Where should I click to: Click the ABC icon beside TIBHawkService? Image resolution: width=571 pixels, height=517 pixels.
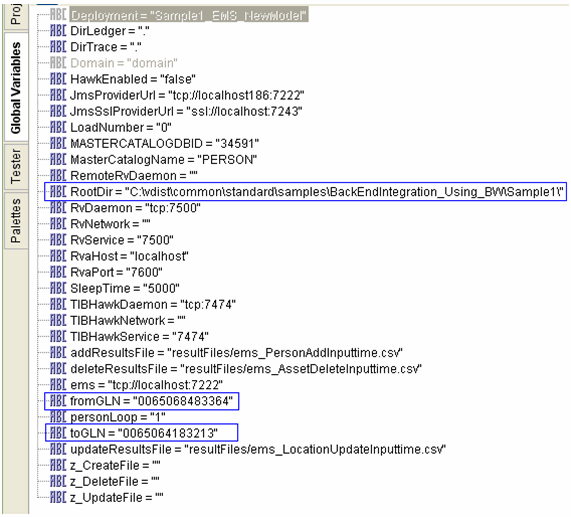(58, 336)
